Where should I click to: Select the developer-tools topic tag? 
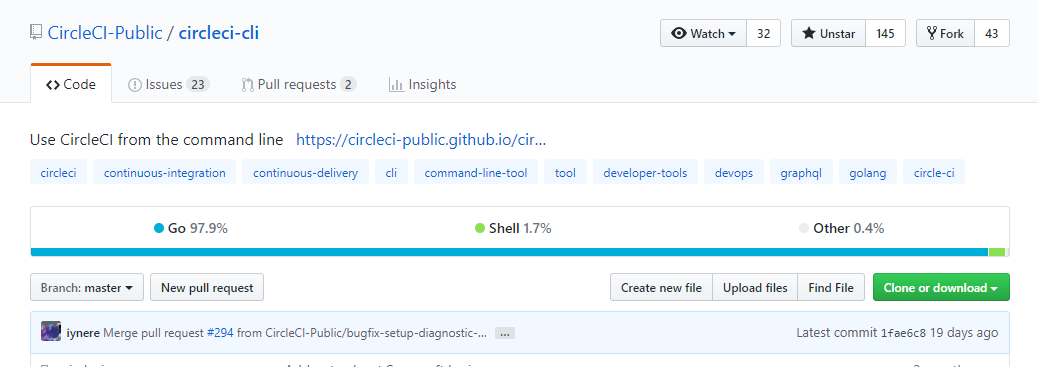(645, 174)
